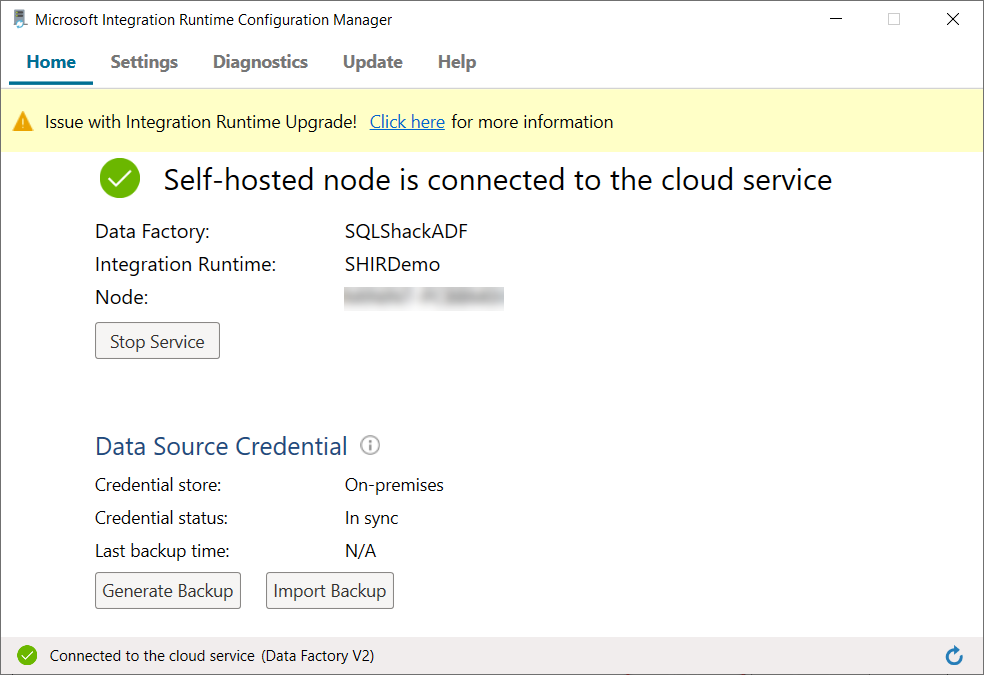The image size is (984, 675).
Task: Click the blurred Node name value
Action: 423,297
